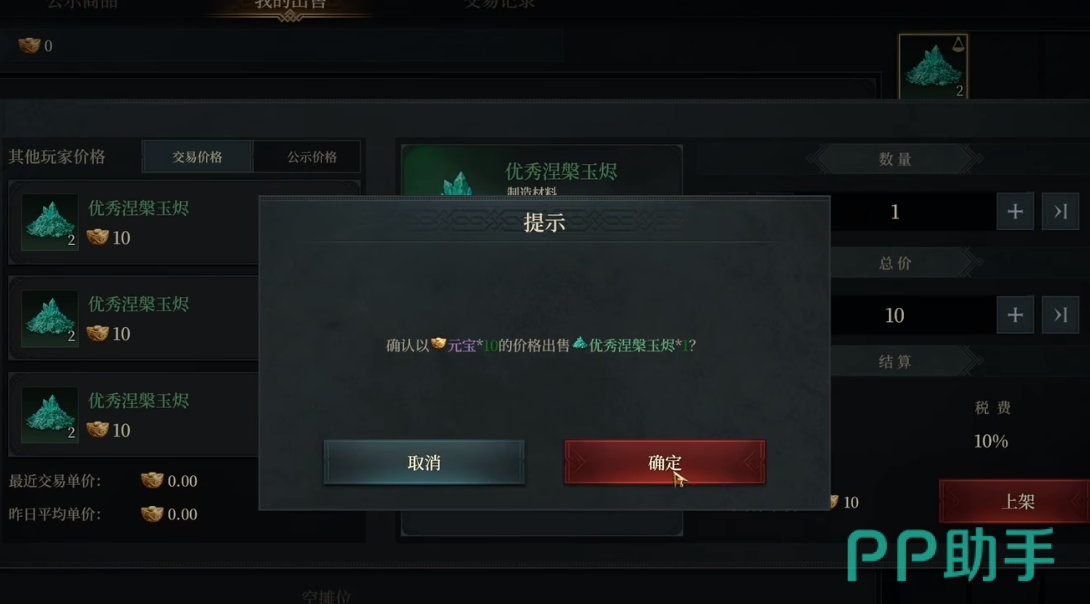Switch to 公示价格 price tab
This screenshot has width=1090, height=604.
312,157
